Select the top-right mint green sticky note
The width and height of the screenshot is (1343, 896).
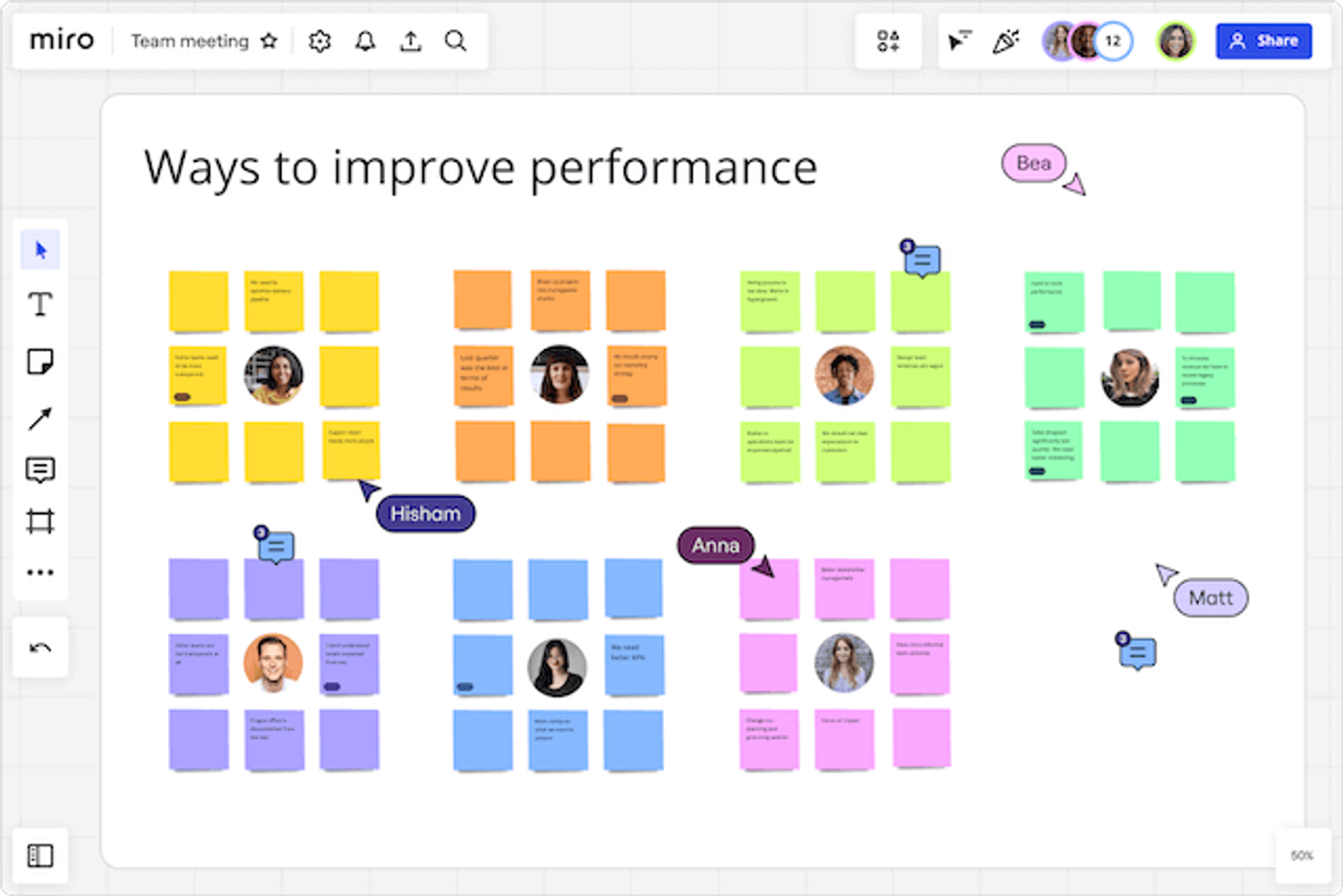pyautogui.click(x=1206, y=302)
